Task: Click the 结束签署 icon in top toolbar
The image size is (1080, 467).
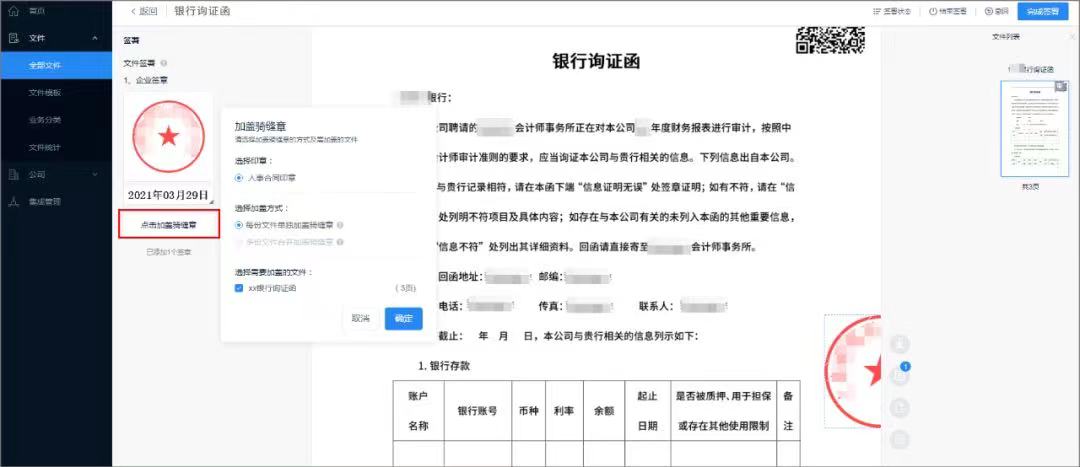Action: click(x=933, y=11)
